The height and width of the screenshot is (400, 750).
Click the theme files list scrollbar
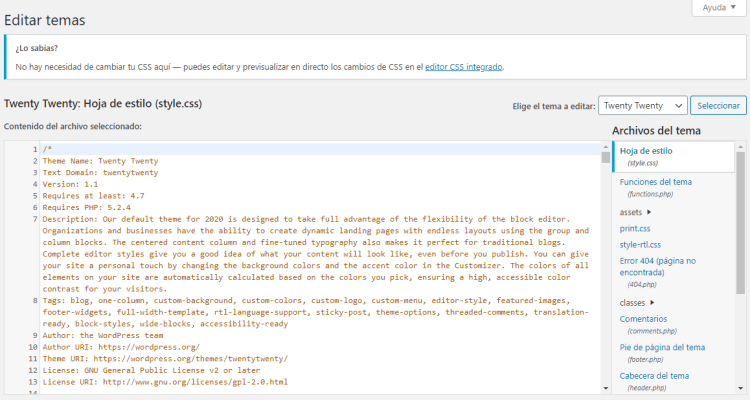pos(741,250)
